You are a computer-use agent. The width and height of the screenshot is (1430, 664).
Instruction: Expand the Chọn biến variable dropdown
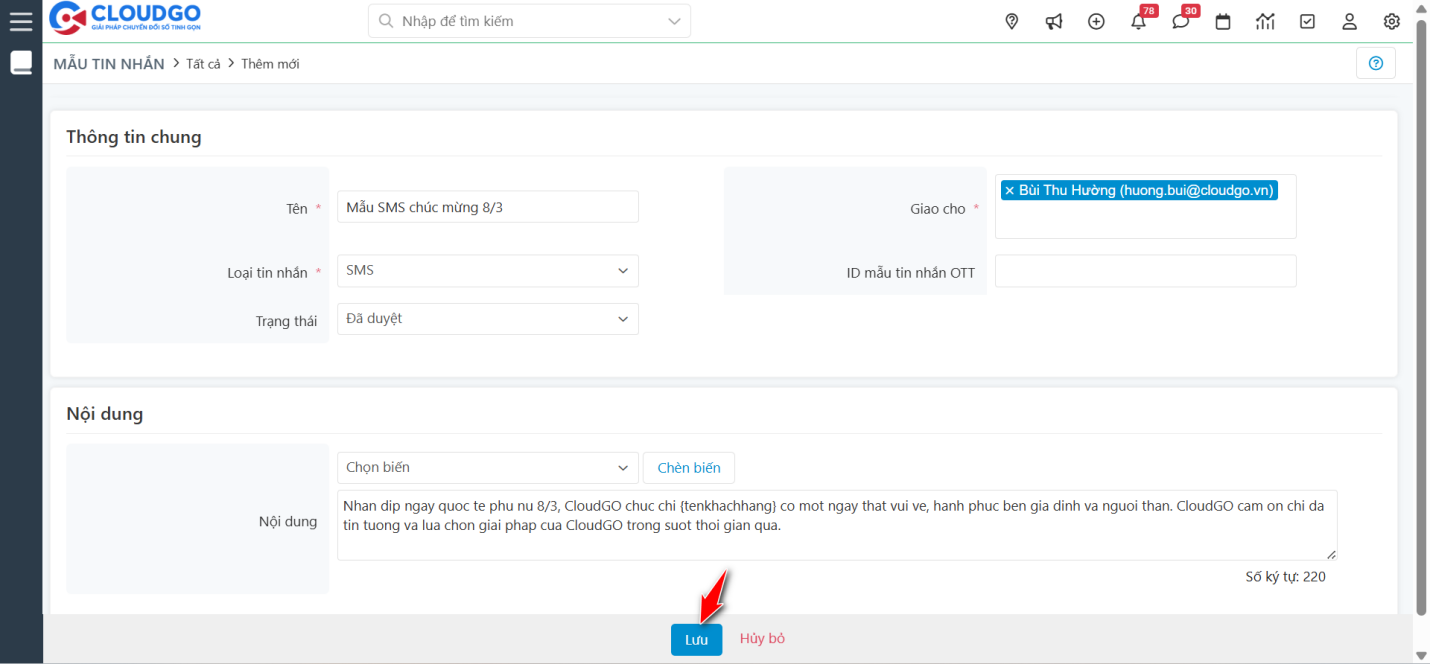[487, 467]
